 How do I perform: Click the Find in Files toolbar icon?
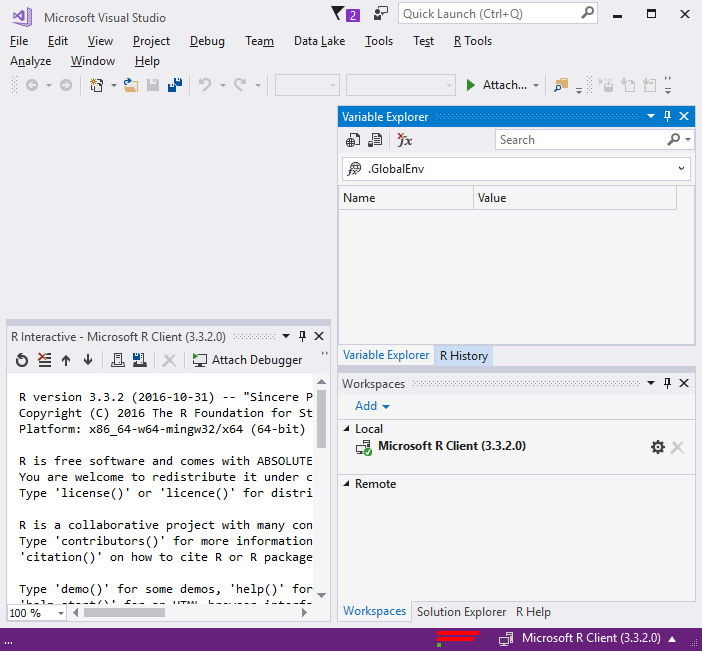(x=561, y=85)
